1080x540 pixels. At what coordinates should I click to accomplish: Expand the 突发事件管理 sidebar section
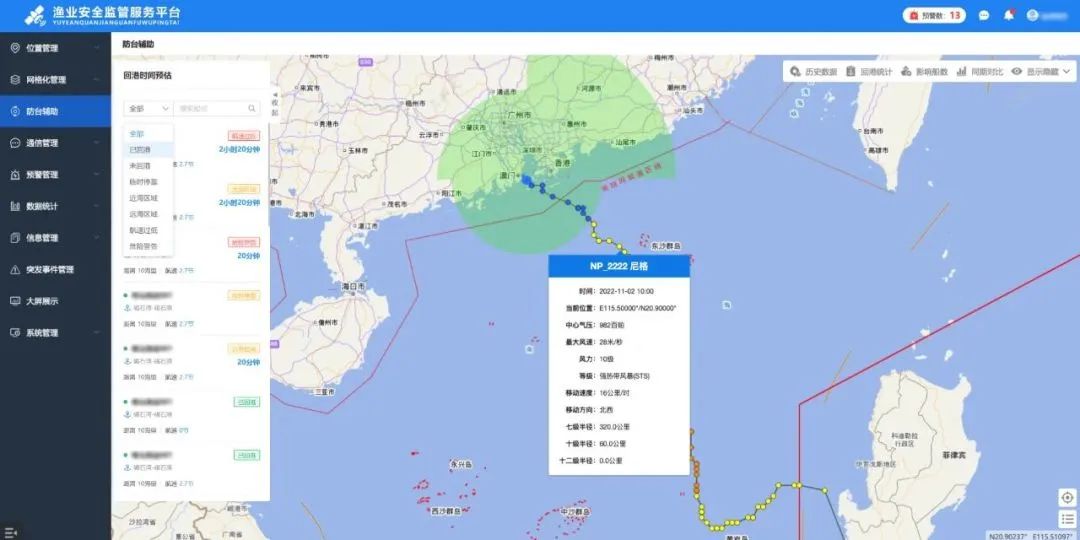click(x=55, y=269)
